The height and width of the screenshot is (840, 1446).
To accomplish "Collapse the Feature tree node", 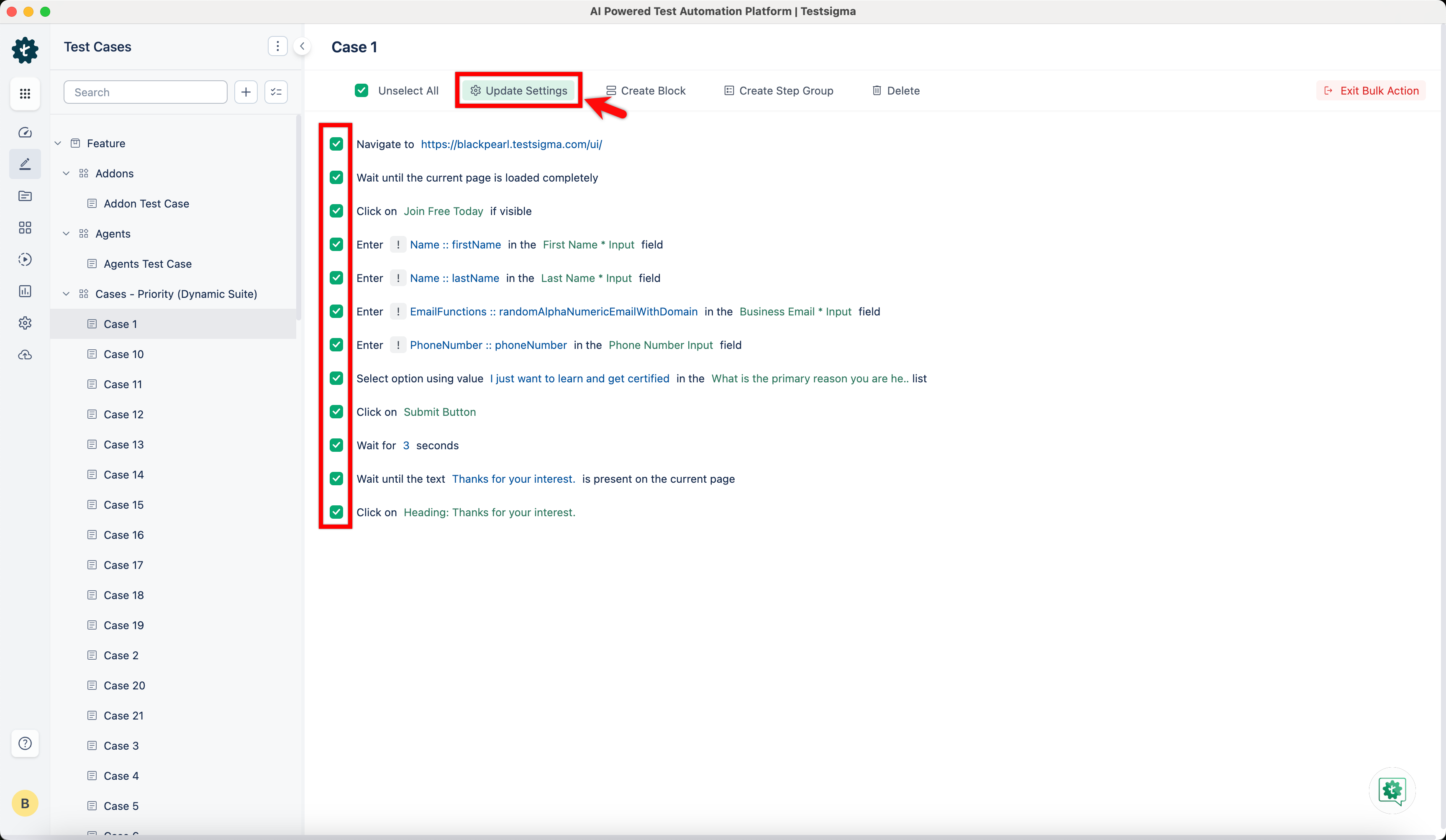I will coord(58,143).
